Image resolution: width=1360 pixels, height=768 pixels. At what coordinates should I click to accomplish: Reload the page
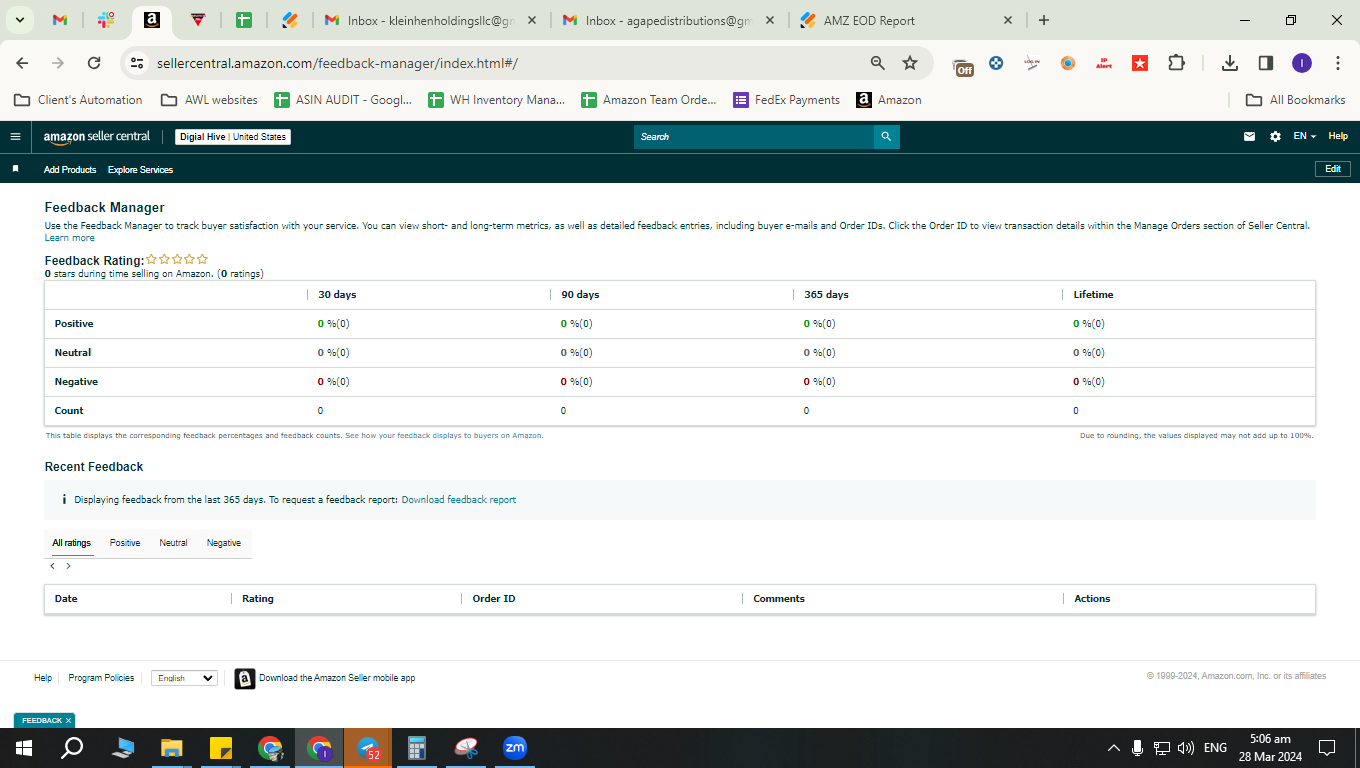(x=94, y=63)
